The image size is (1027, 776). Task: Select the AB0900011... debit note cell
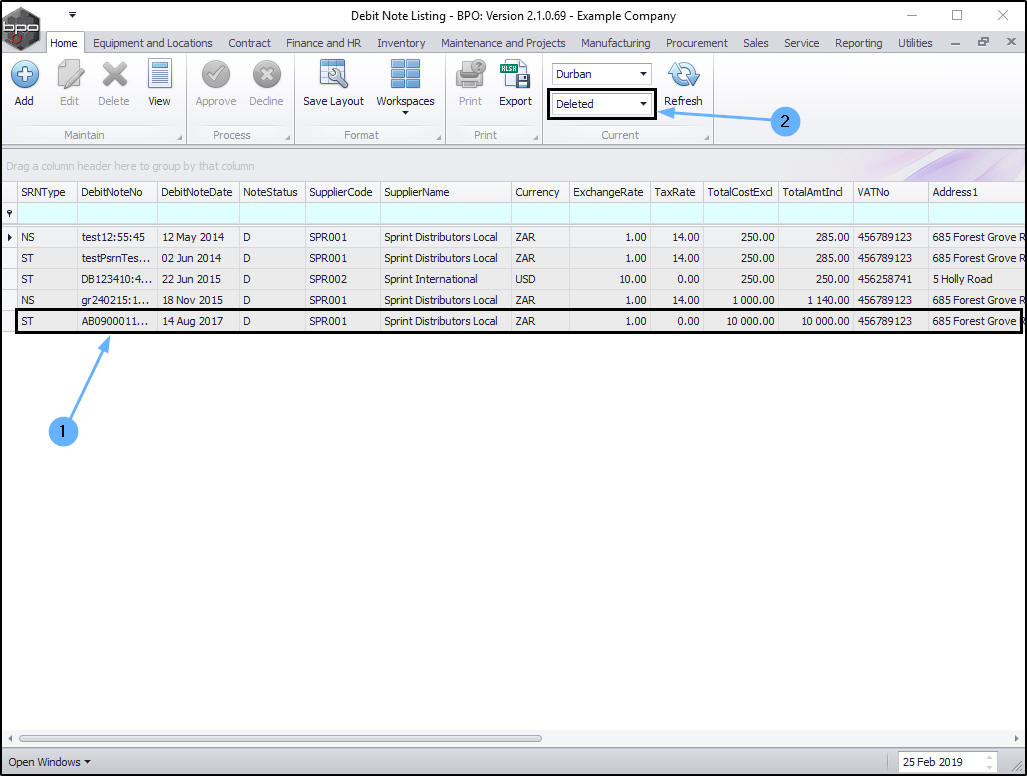pyautogui.click(x=117, y=321)
